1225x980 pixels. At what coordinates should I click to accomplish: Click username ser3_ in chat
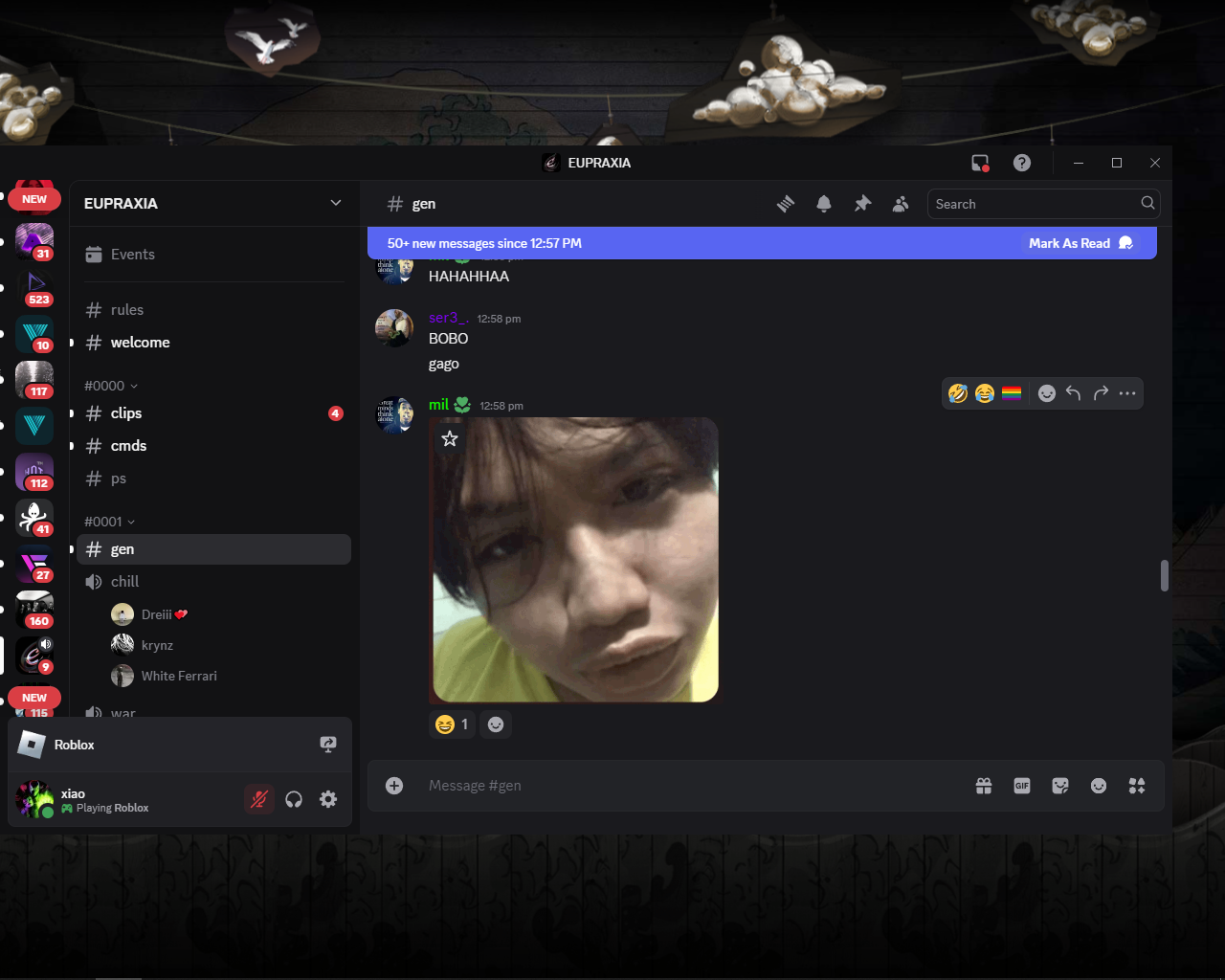tap(449, 318)
